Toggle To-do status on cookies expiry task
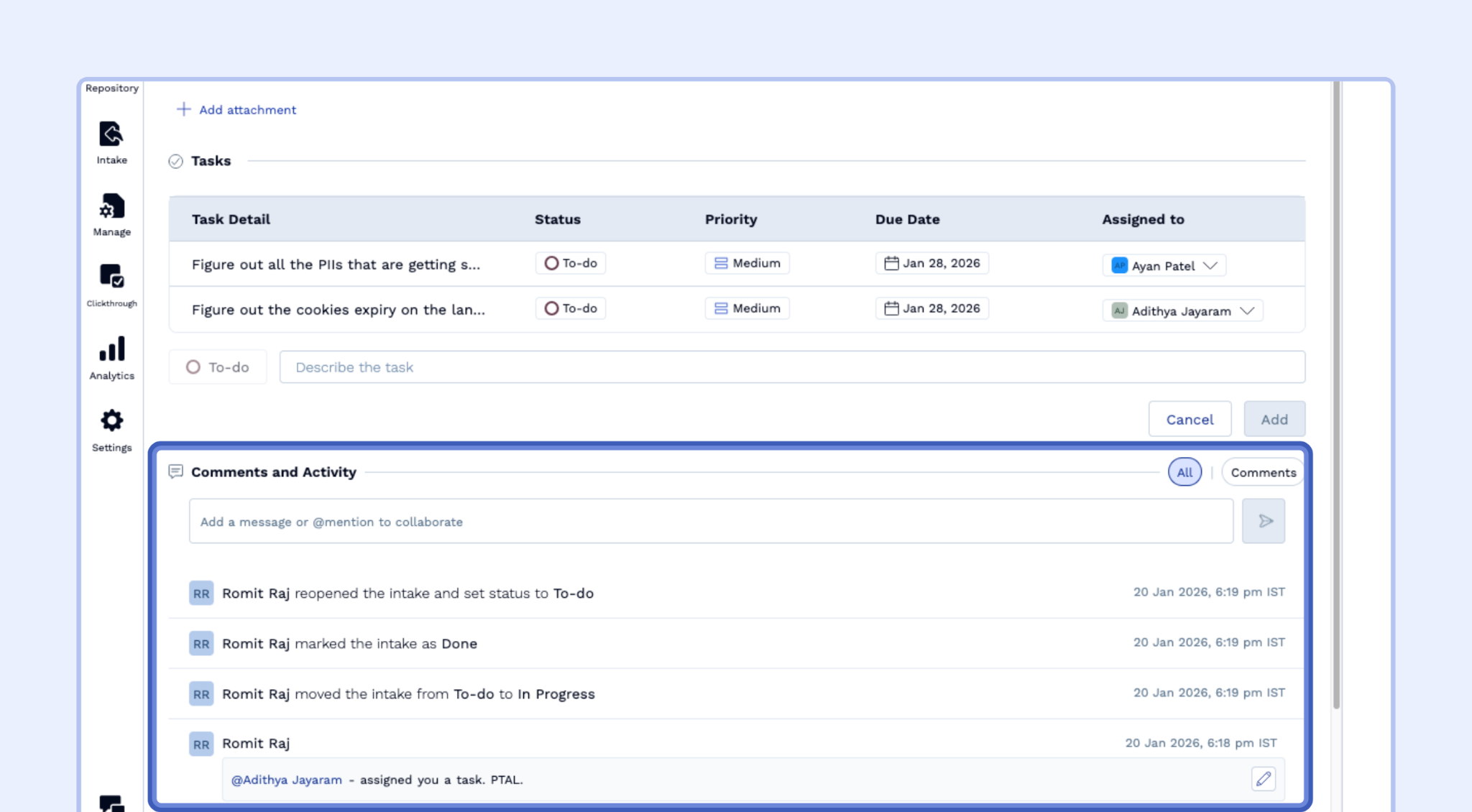This screenshot has height=812, width=1472. point(551,308)
